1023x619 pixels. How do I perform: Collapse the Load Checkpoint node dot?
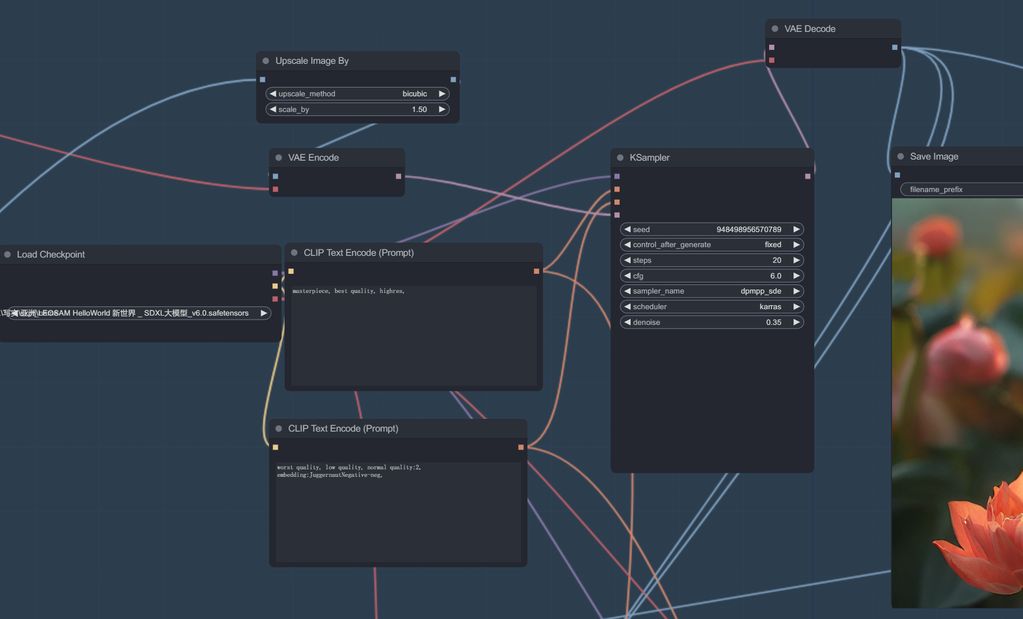coord(7,255)
